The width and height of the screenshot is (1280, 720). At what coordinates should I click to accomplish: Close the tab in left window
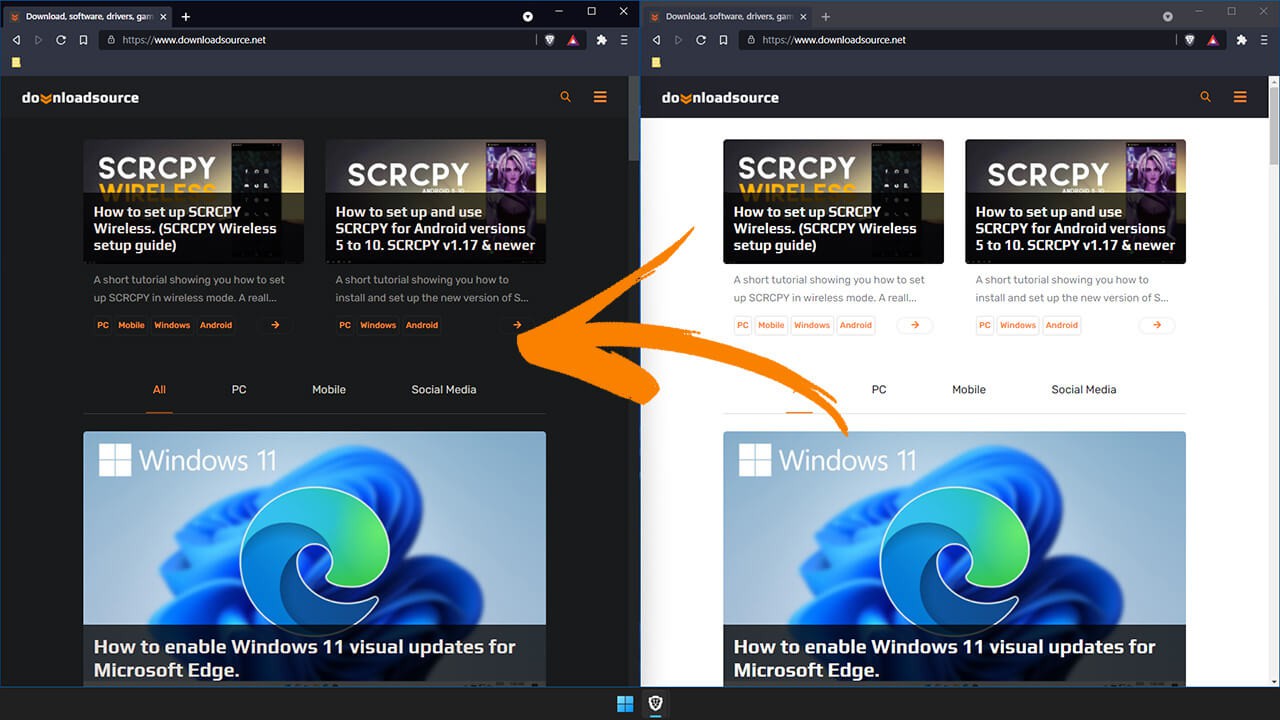(162, 16)
